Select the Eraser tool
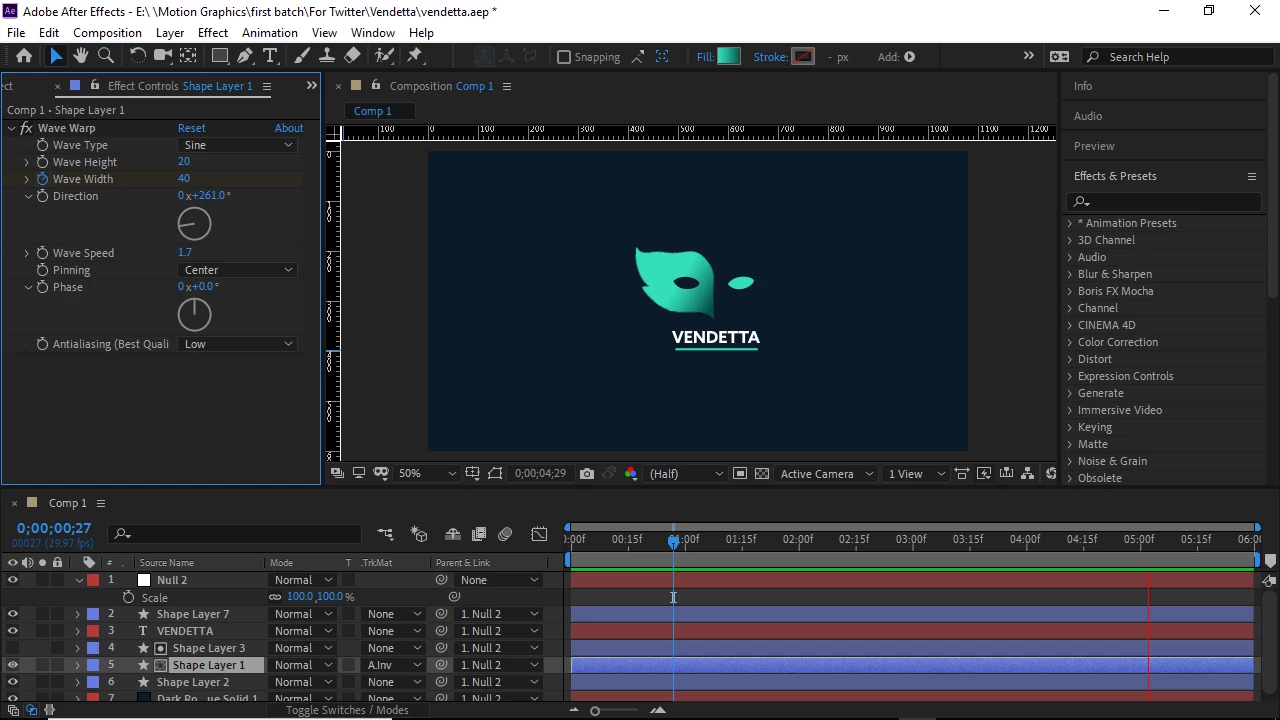This screenshot has height=720, width=1280. (x=352, y=56)
